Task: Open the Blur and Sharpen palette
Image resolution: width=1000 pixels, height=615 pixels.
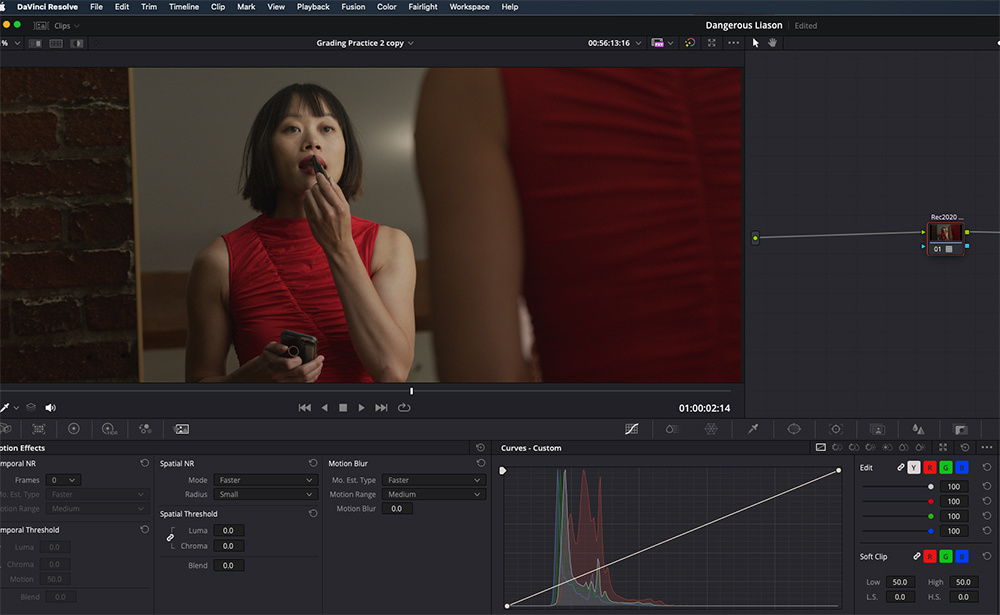Action: [x=918, y=429]
